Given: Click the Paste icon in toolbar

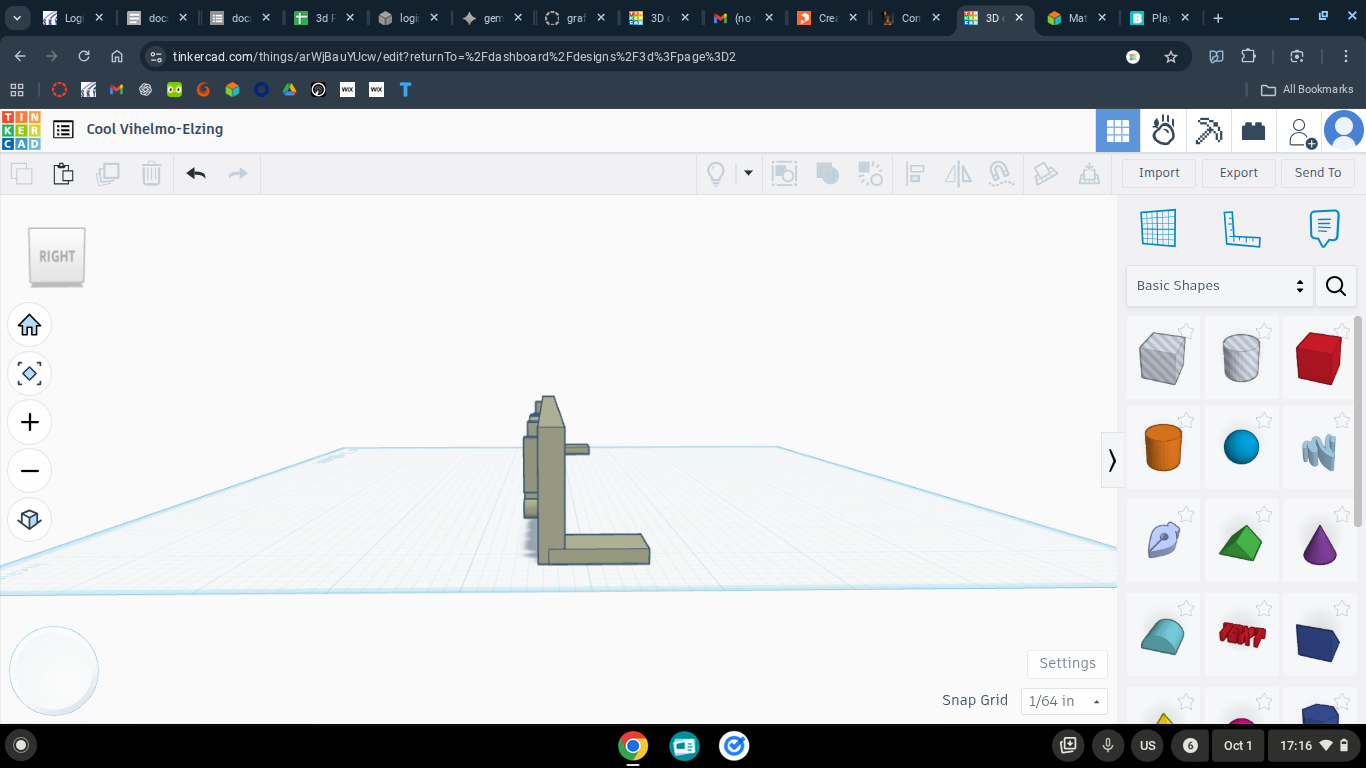Looking at the screenshot, I should point(63,174).
